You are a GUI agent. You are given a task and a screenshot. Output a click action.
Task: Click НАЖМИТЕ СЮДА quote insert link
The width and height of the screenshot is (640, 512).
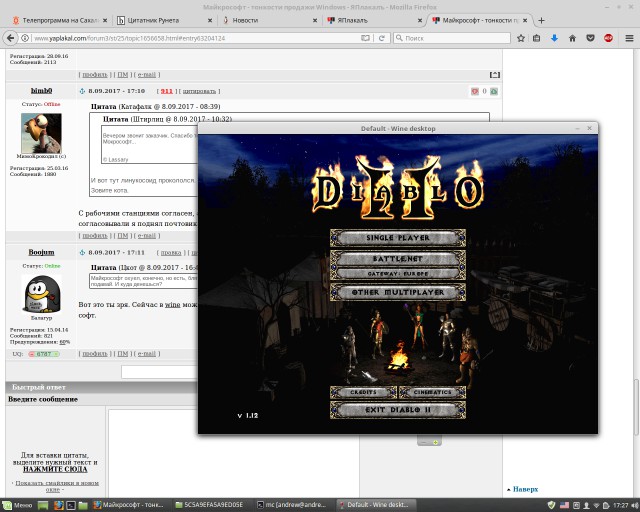(x=55, y=469)
